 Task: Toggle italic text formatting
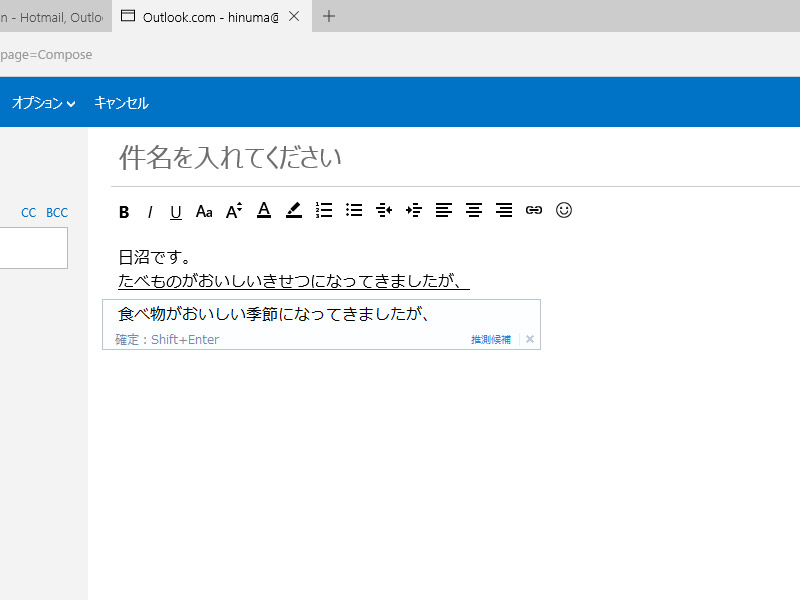pyautogui.click(x=150, y=211)
